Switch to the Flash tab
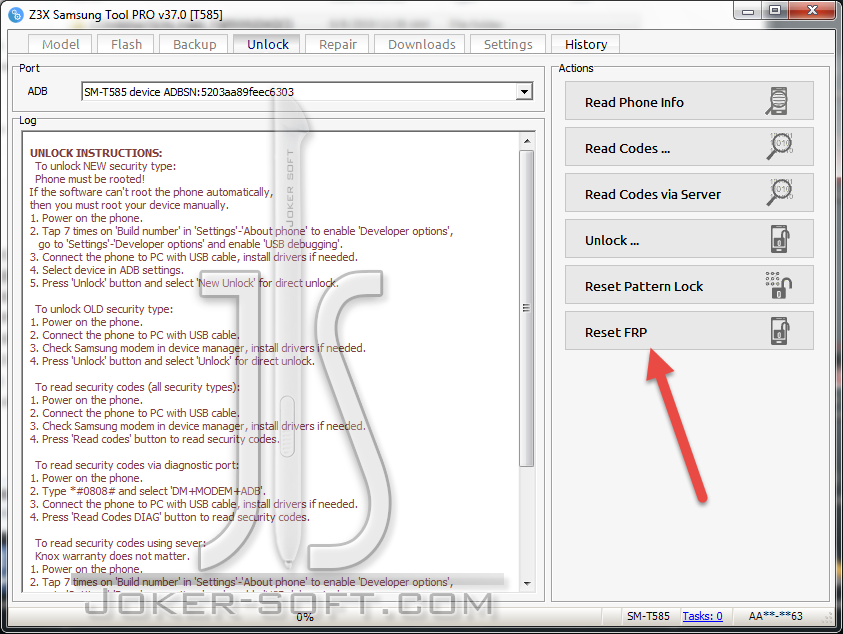This screenshot has width=843, height=634. coord(126,44)
